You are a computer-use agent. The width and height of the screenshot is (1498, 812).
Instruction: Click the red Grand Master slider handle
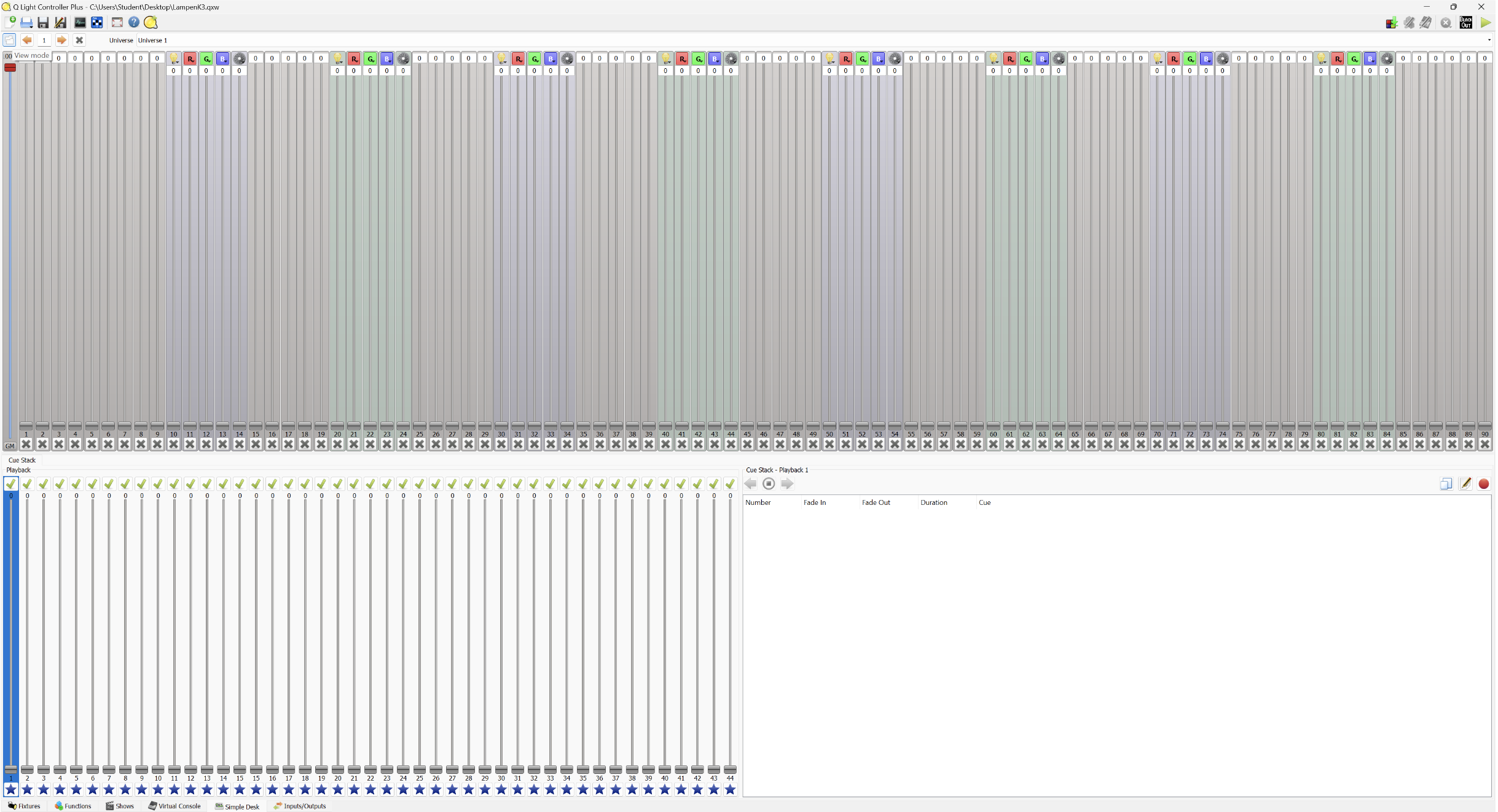(10, 68)
